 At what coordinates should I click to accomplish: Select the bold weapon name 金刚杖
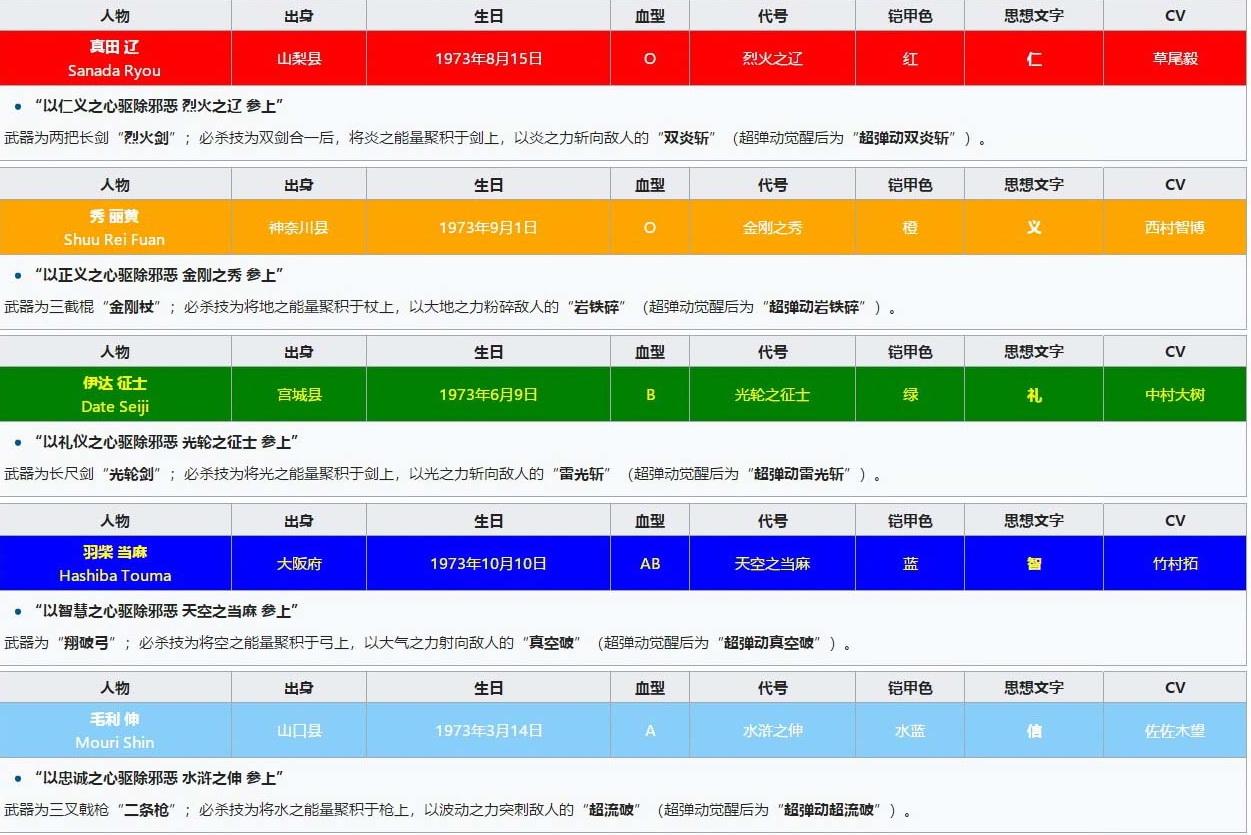132,308
